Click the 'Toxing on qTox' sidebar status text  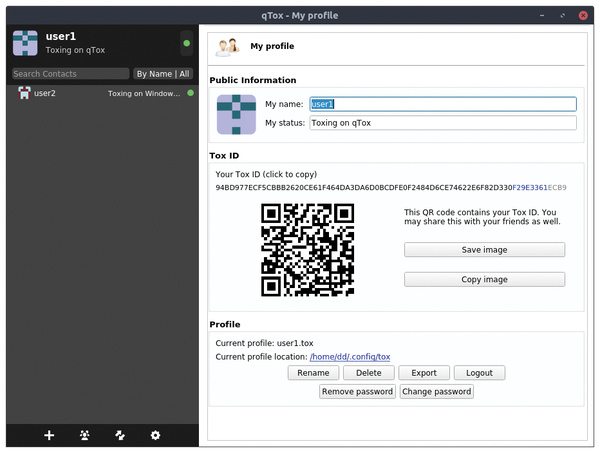click(x=75, y=50)
